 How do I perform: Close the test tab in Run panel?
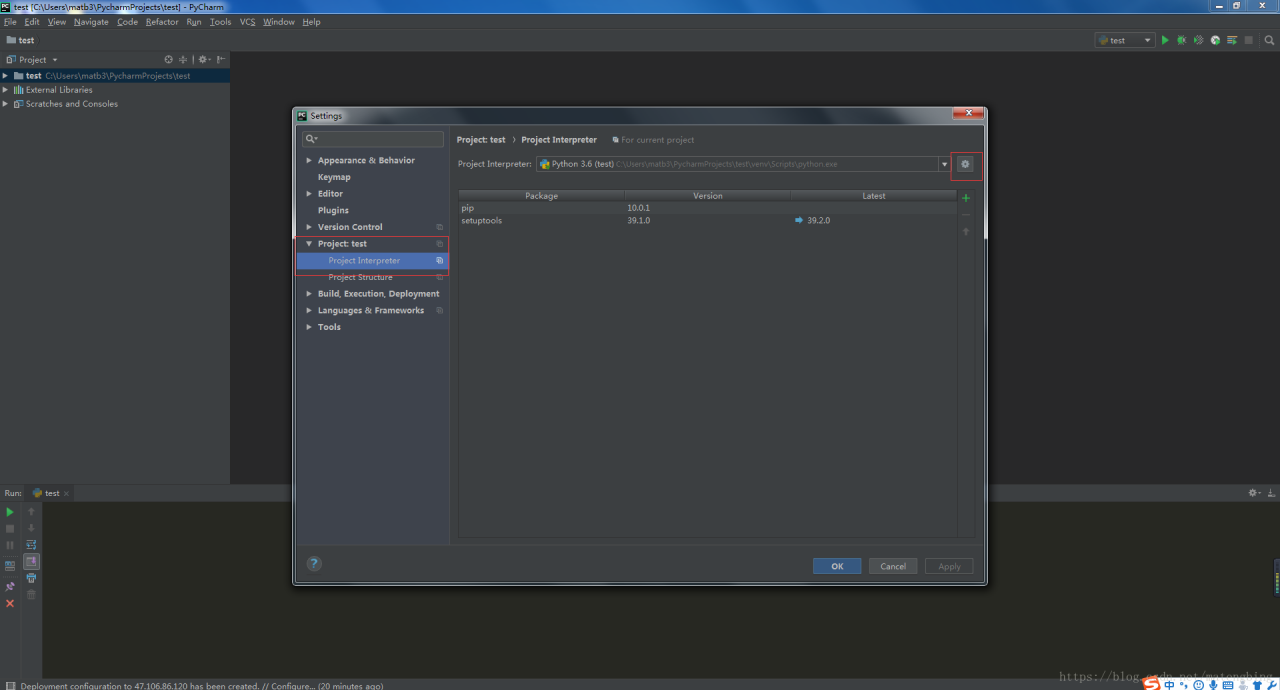coord(66,493)
